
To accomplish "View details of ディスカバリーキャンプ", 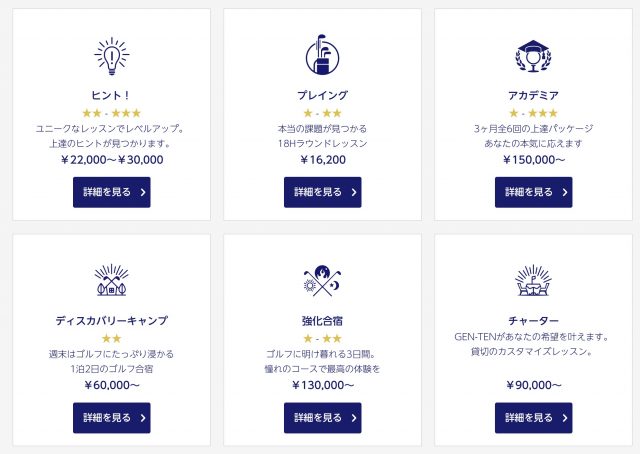I will click(x=111, y=418).
